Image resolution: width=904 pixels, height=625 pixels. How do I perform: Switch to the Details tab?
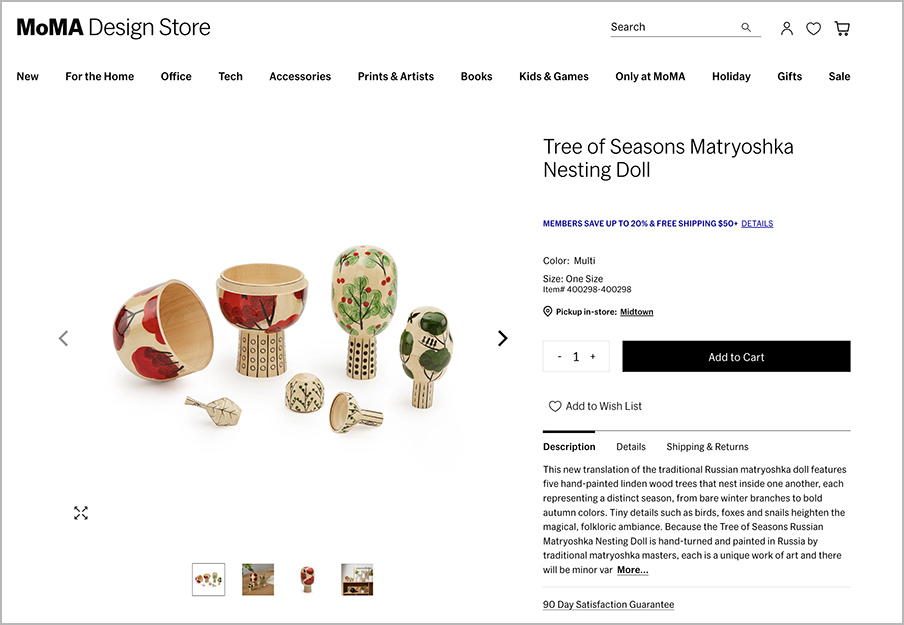pos(631,447)
